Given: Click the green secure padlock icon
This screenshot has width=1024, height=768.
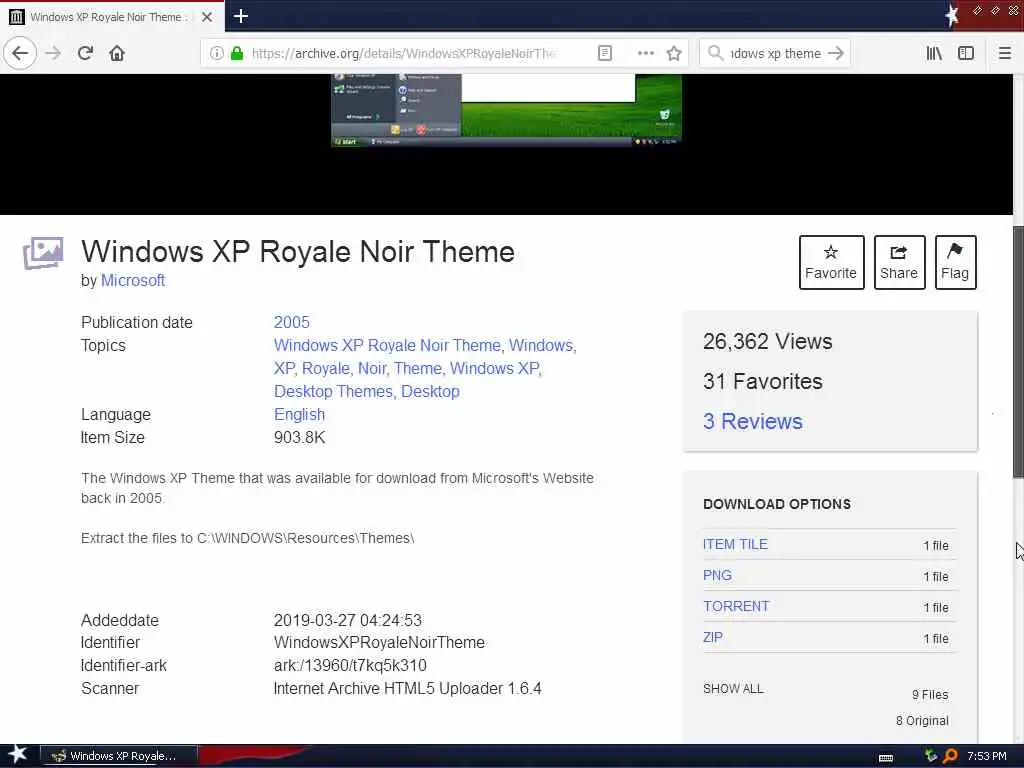Looking at the screenshot, I should click(237, 54).
